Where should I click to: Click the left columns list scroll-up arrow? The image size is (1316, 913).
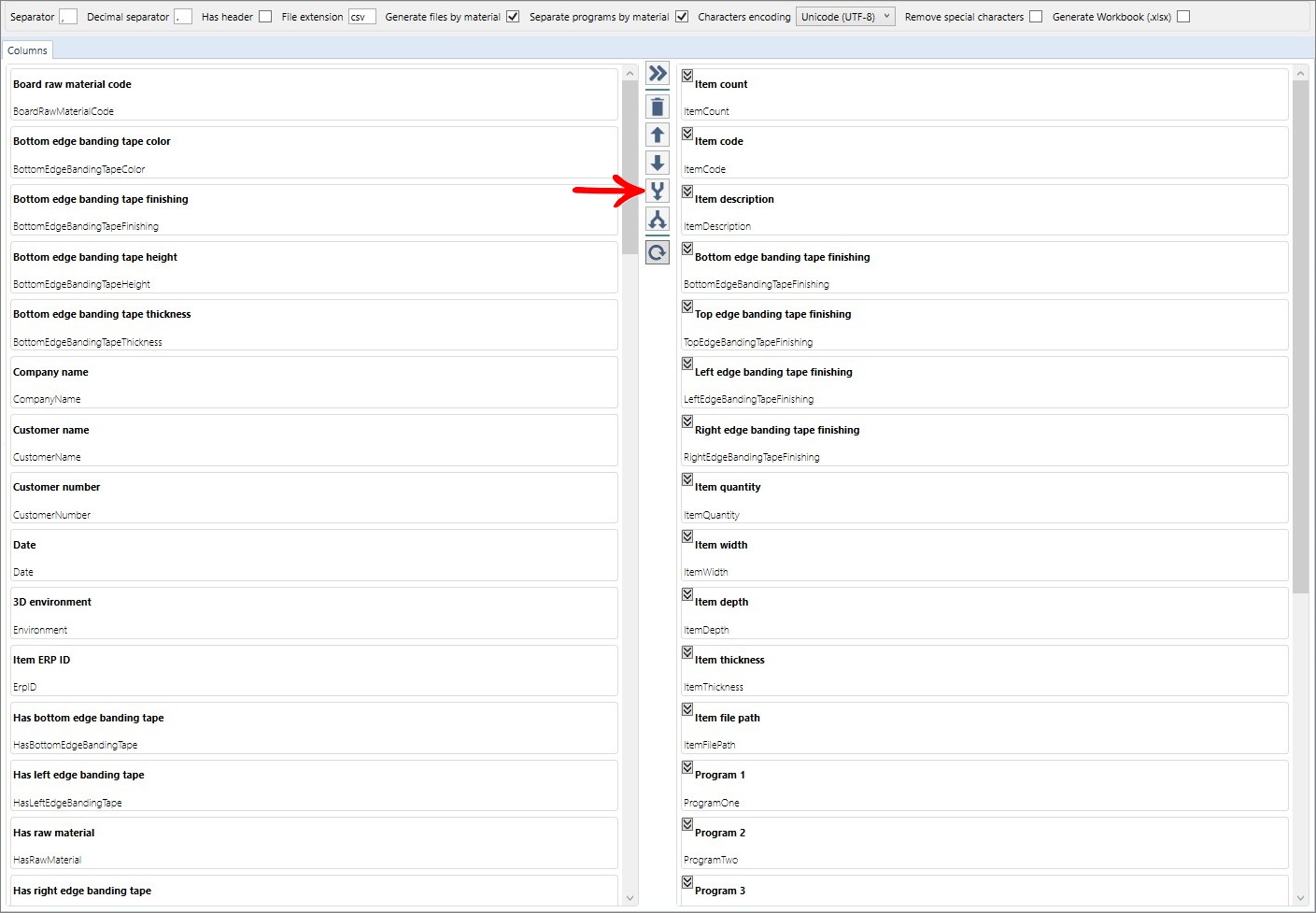tap(630, 73)
